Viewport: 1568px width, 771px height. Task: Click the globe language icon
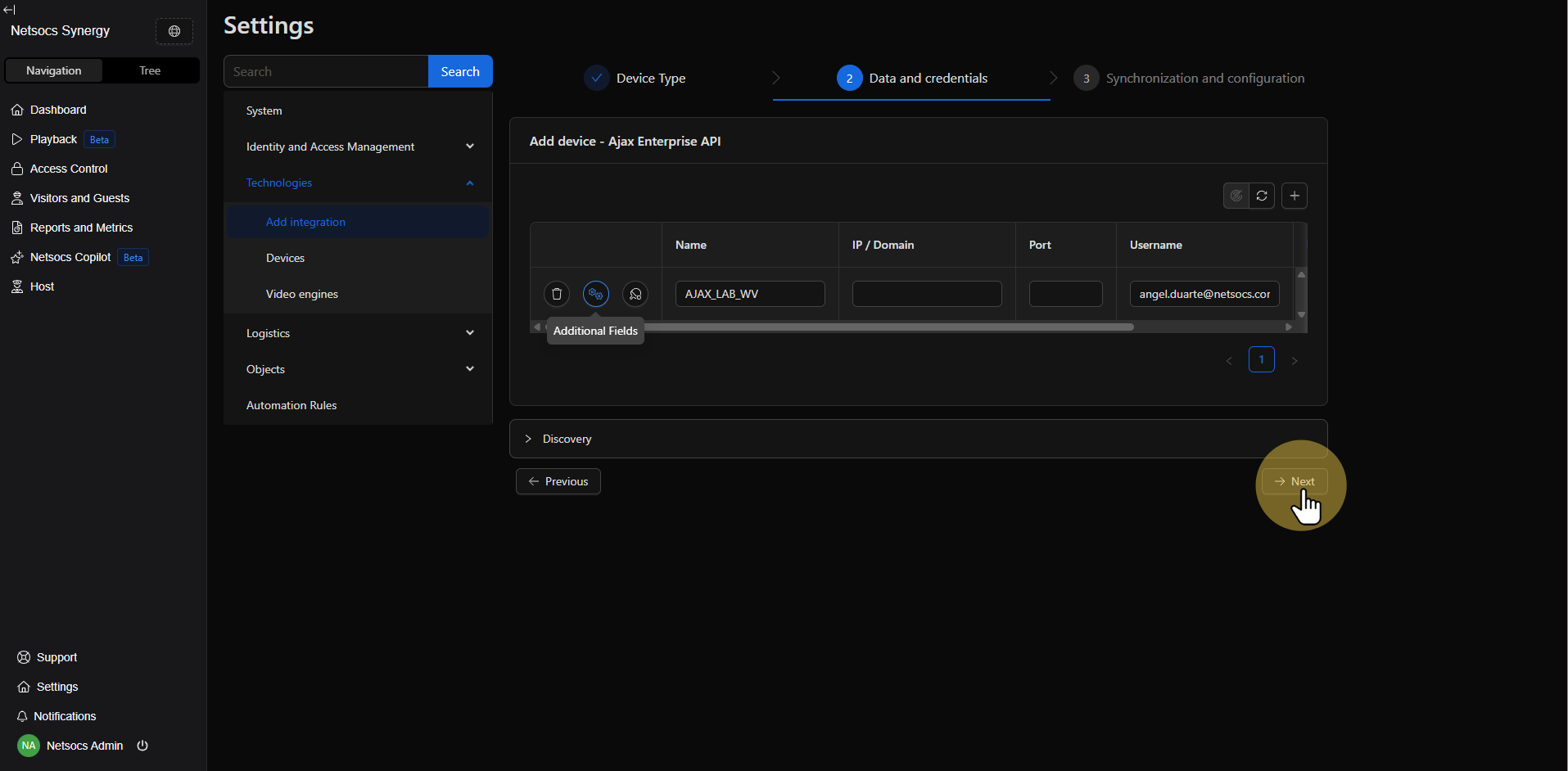click(174, 31)
